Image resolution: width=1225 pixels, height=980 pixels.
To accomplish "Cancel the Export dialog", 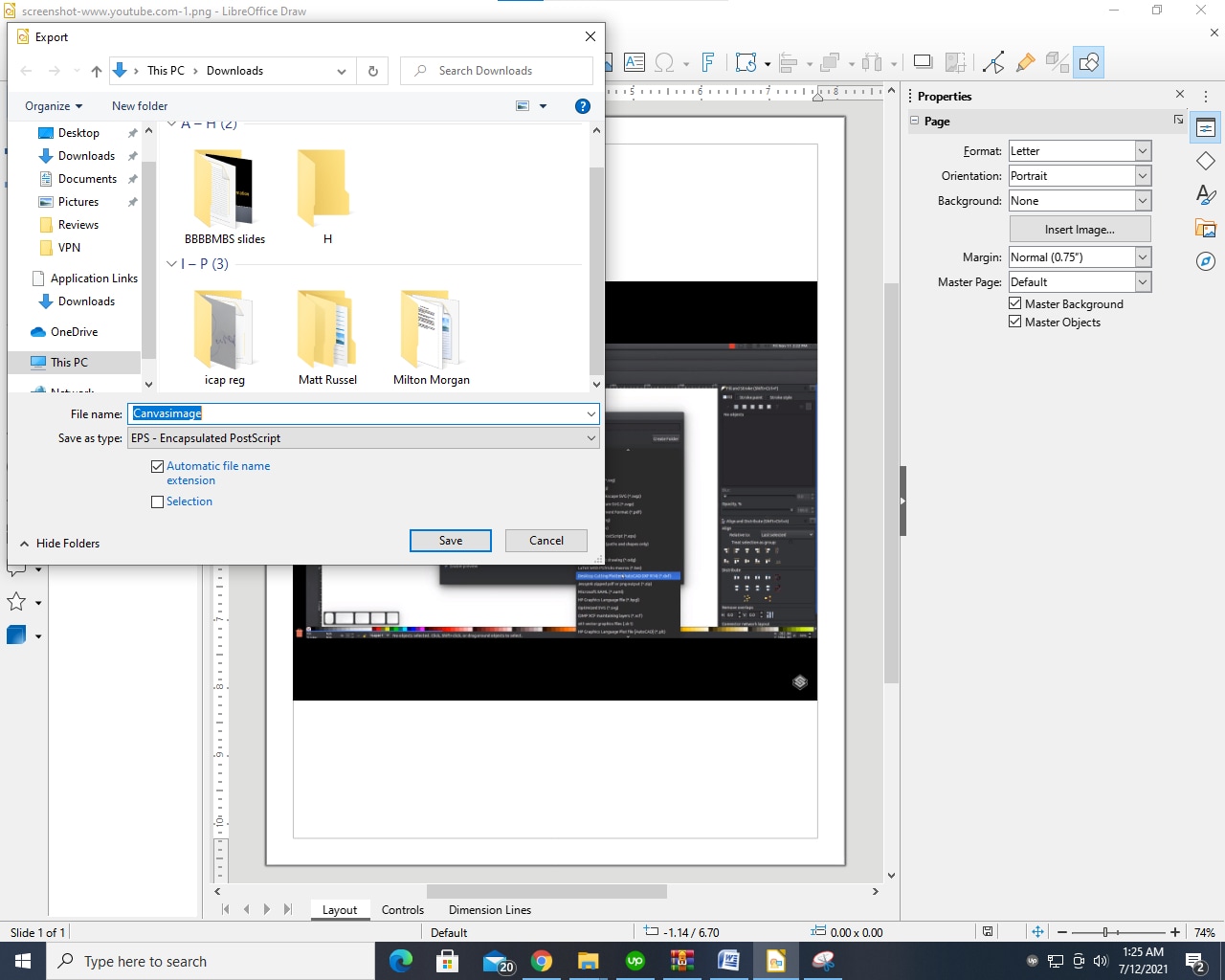I will [546, 541].
